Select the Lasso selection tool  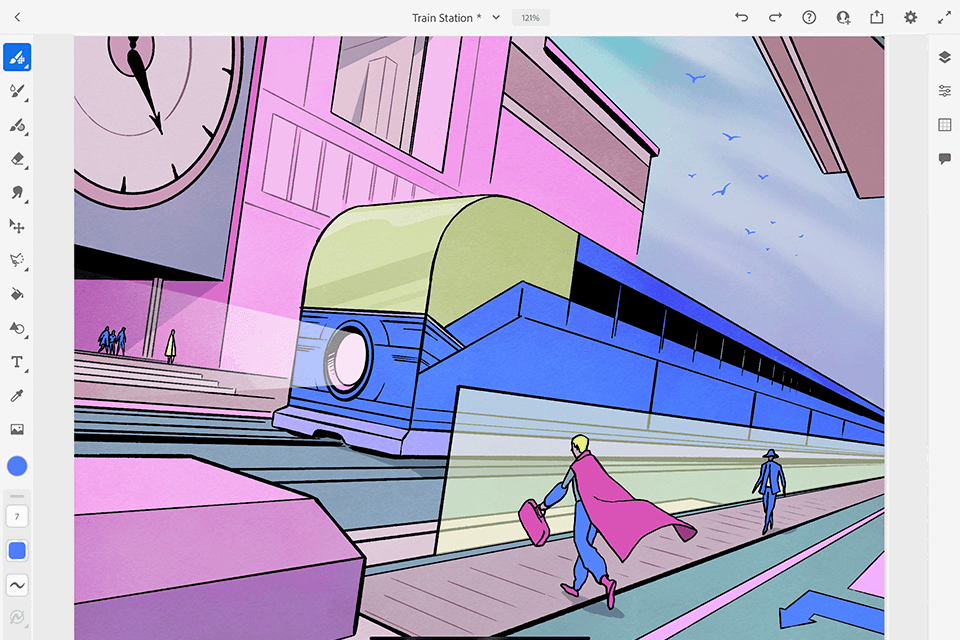[x=17, y=260]
